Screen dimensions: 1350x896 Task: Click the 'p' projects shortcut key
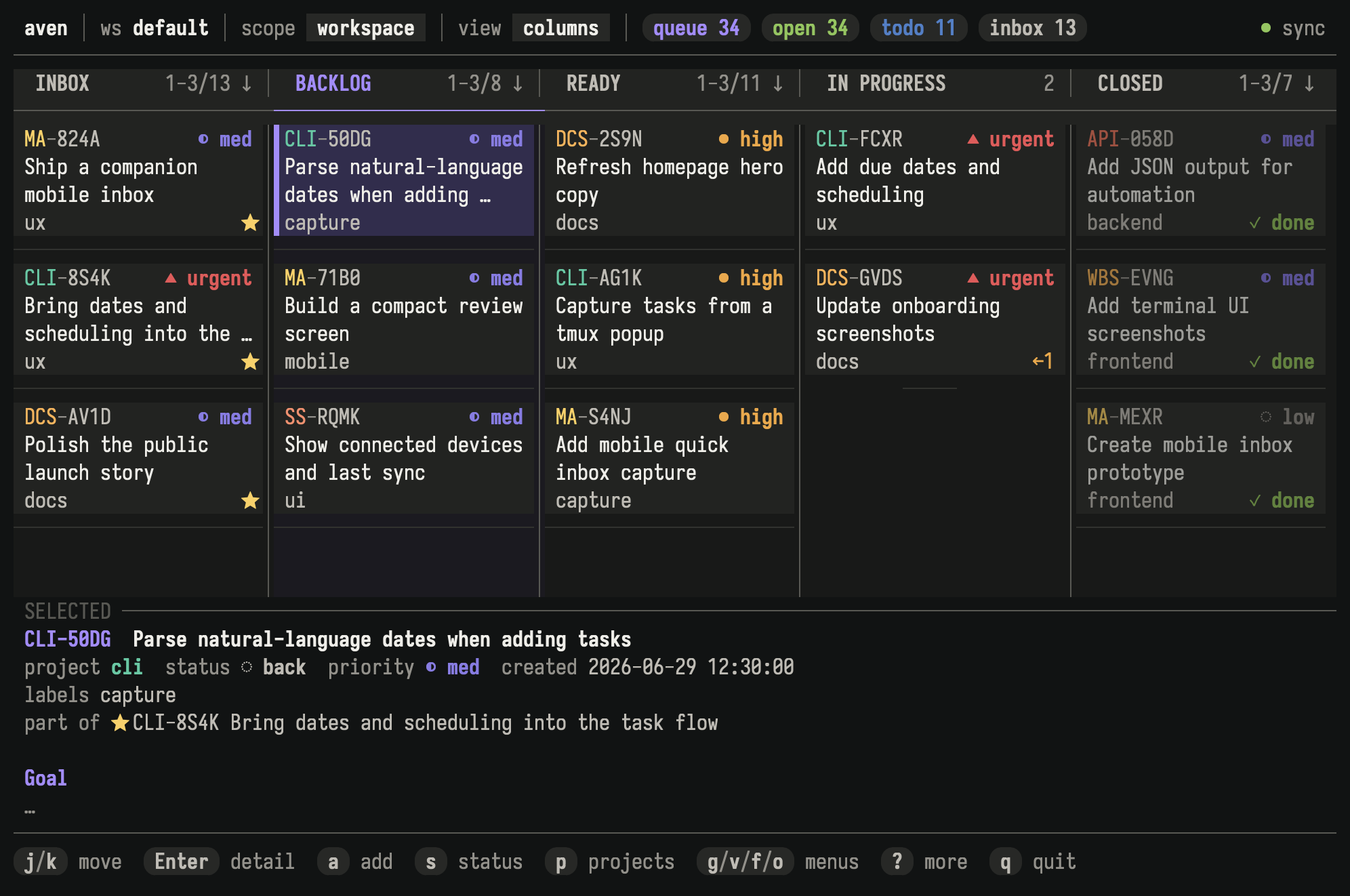pyautogui.click(x=561, y=861)
